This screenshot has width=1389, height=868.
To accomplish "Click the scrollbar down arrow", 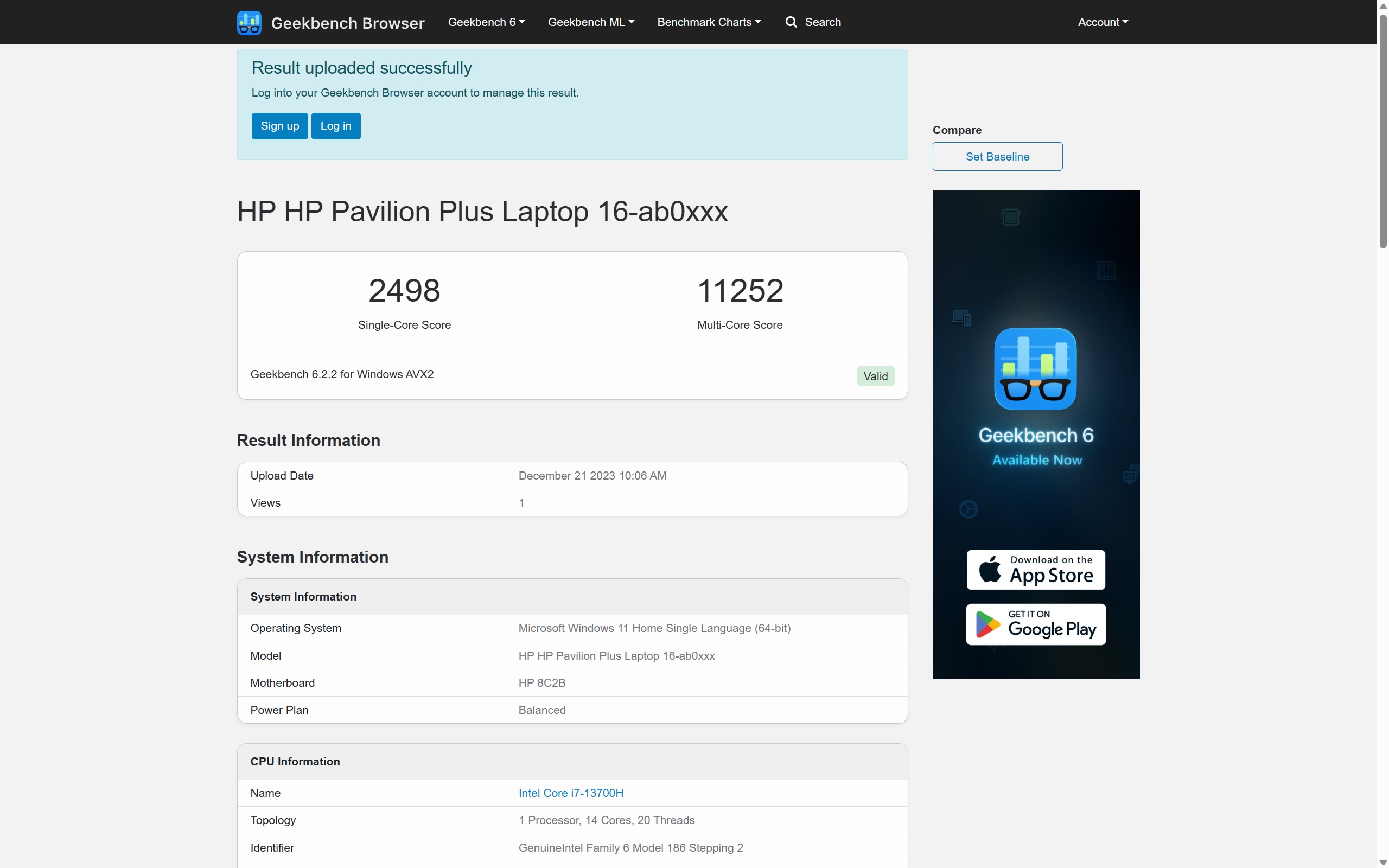I will coord(1383,862).
